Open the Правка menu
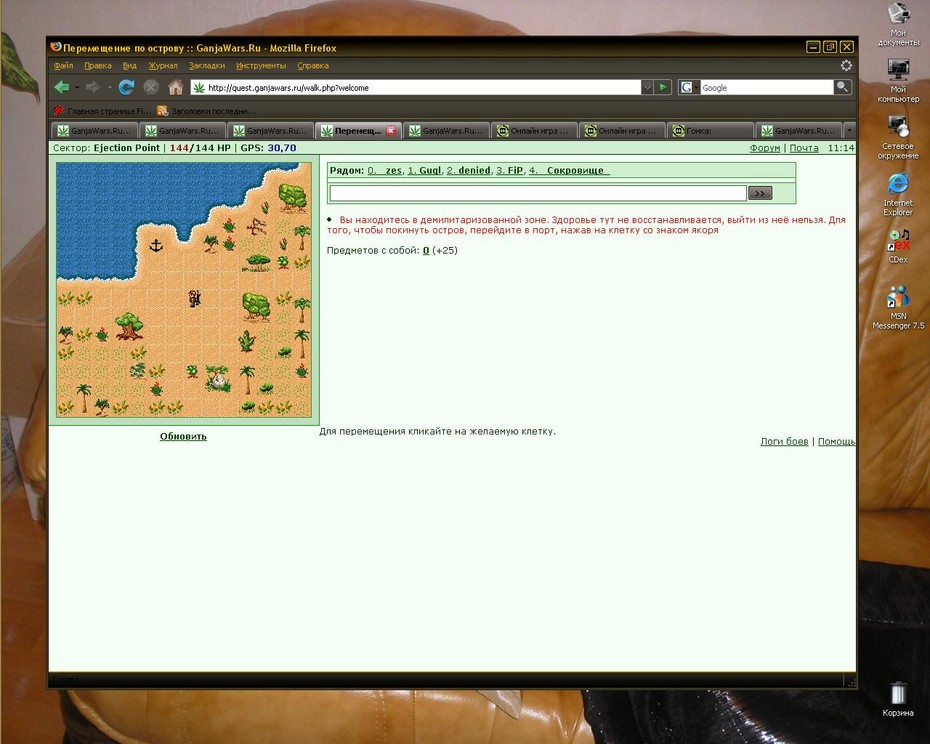Image resolution: width=930 pixels, height=744 pixels. click(x=98, y=65)
